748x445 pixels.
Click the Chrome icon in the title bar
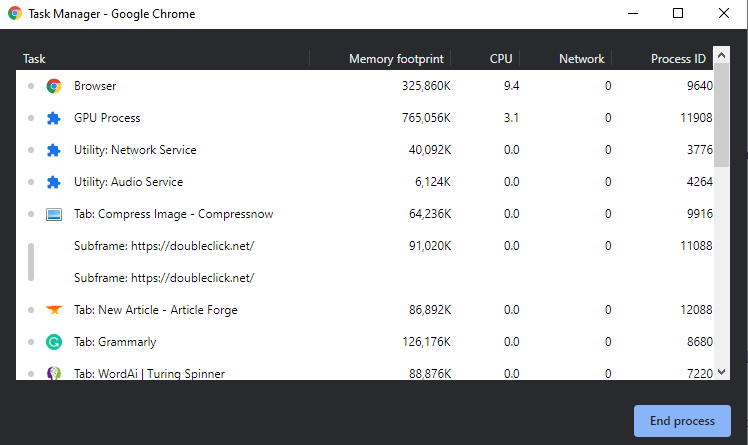(14, 14)
